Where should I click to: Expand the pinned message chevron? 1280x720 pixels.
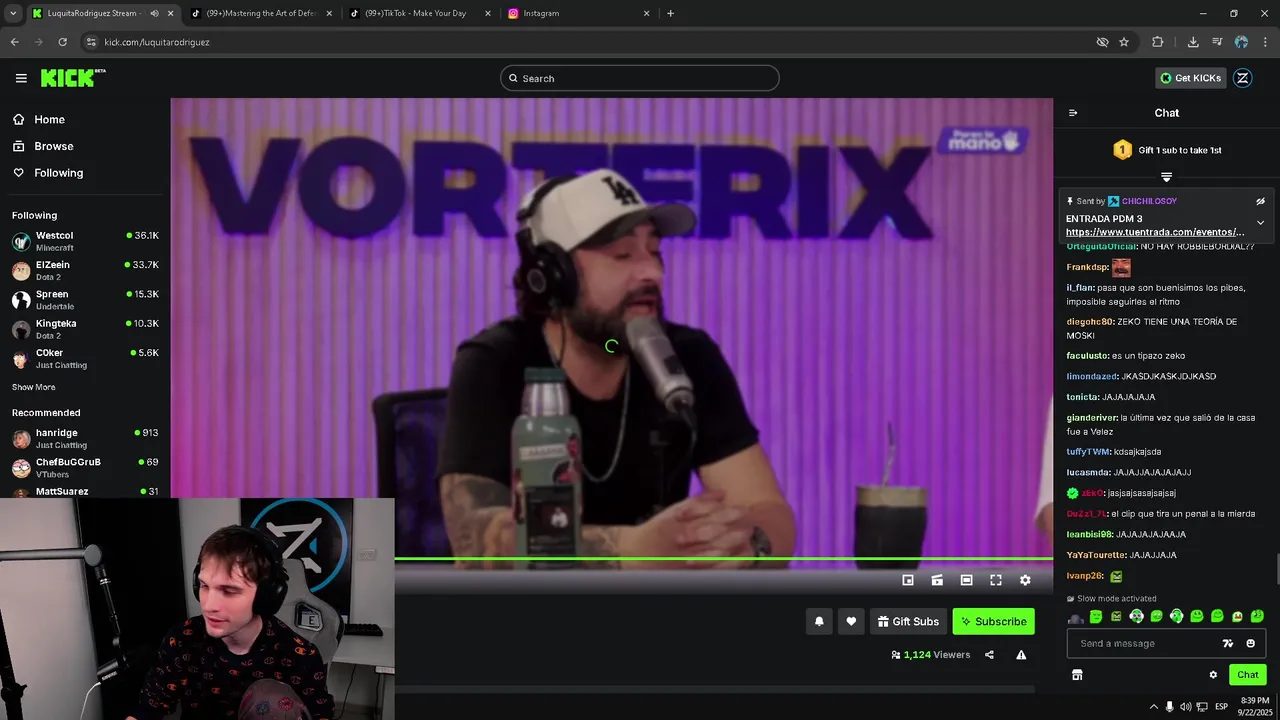1260,222
